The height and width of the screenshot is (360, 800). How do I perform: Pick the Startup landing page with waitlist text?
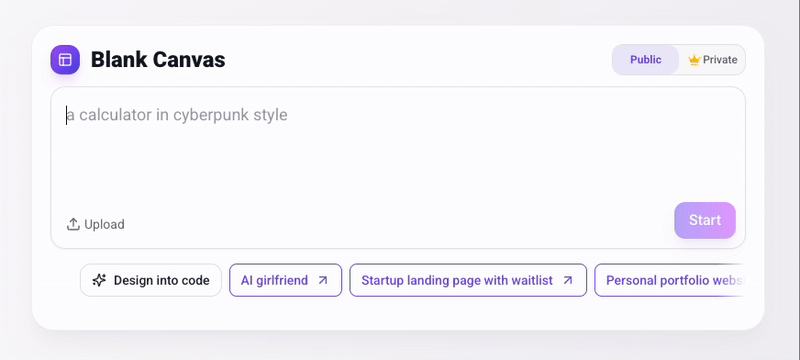(x=457, y=280)
